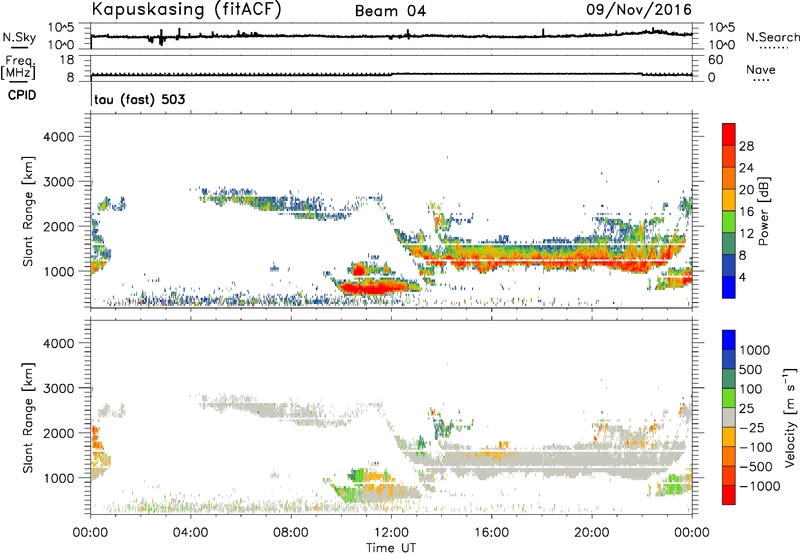Image resolution: width=800 pixels, height=554 pixels.
Task: Click the frequency line plot
Action: (391, 74)
